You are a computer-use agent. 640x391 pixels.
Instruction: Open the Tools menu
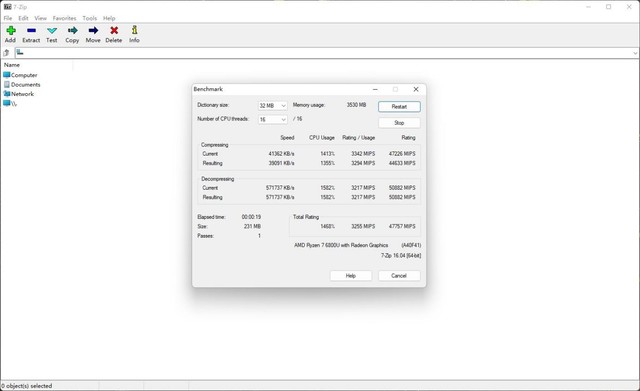(x=89, y=18)
